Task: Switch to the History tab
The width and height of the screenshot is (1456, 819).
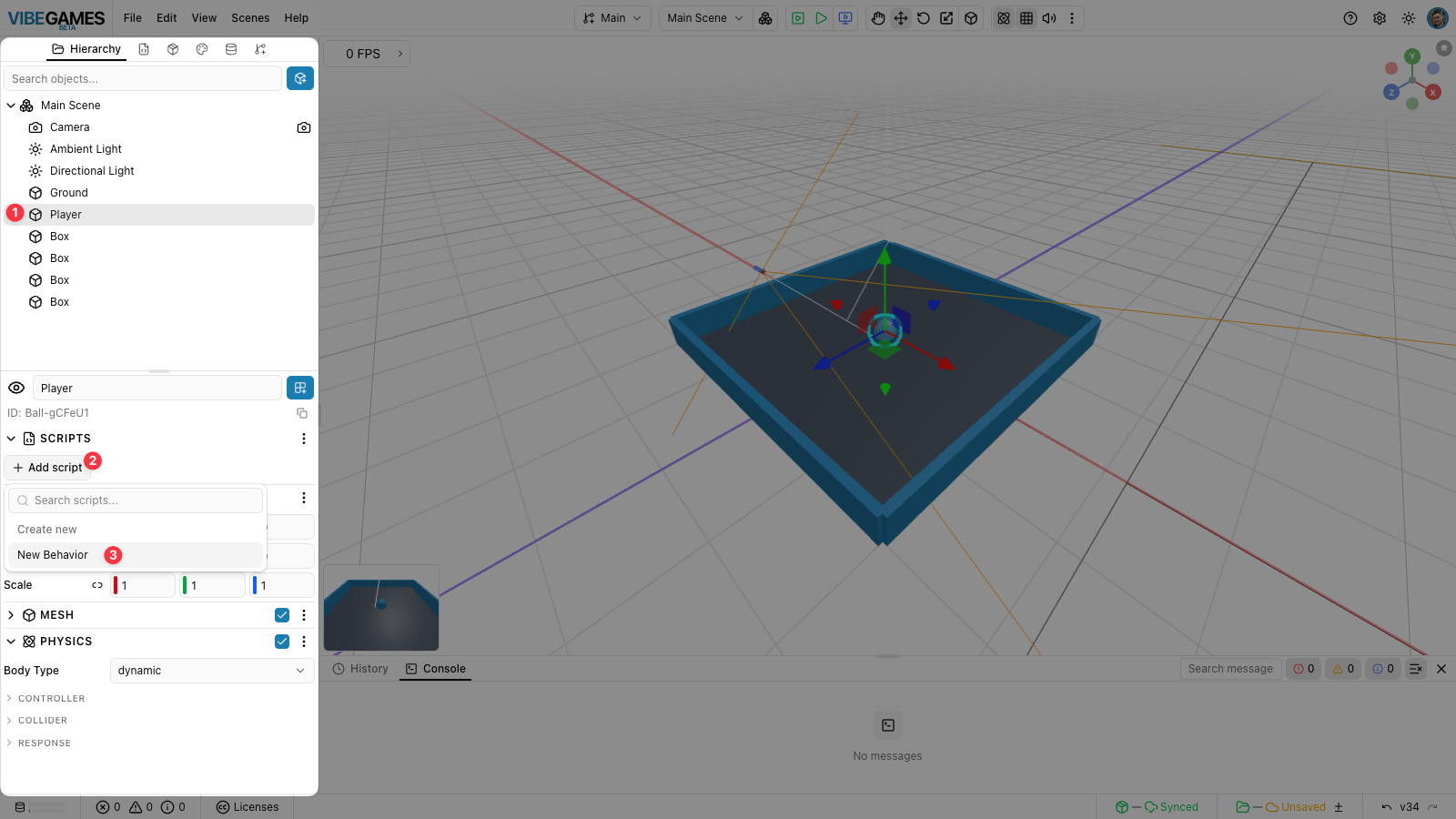Action: [x=360, y=669]
